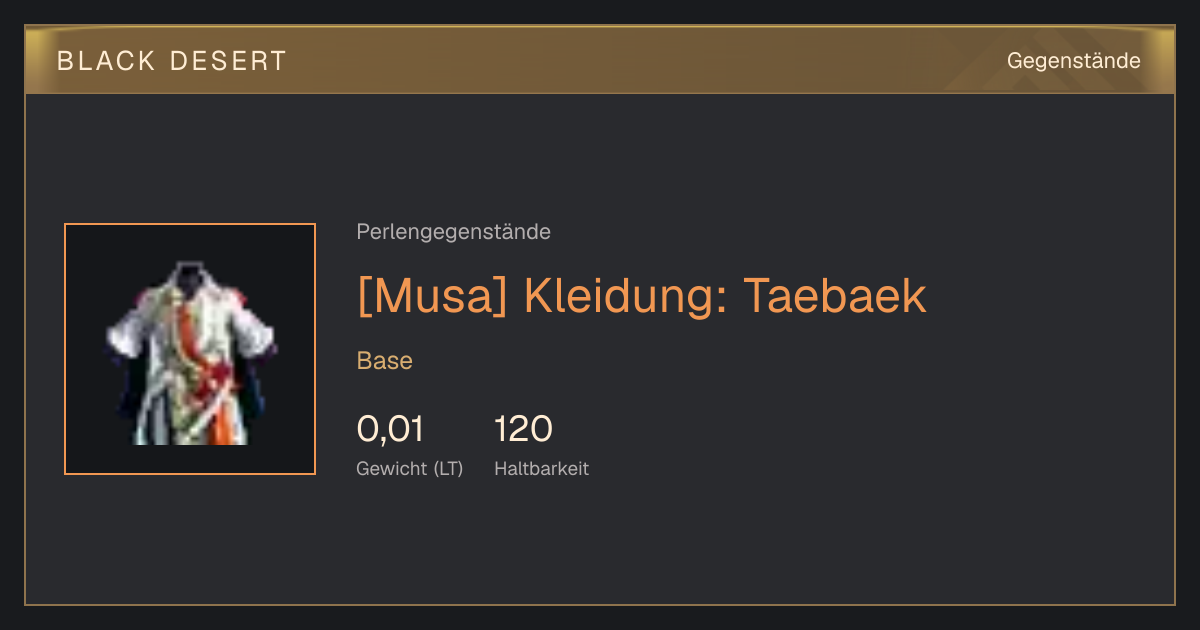Viewport: 1200px width, 630px height.
Task: Click the mannequin neck atop the costume
Action: coord(190,273)
